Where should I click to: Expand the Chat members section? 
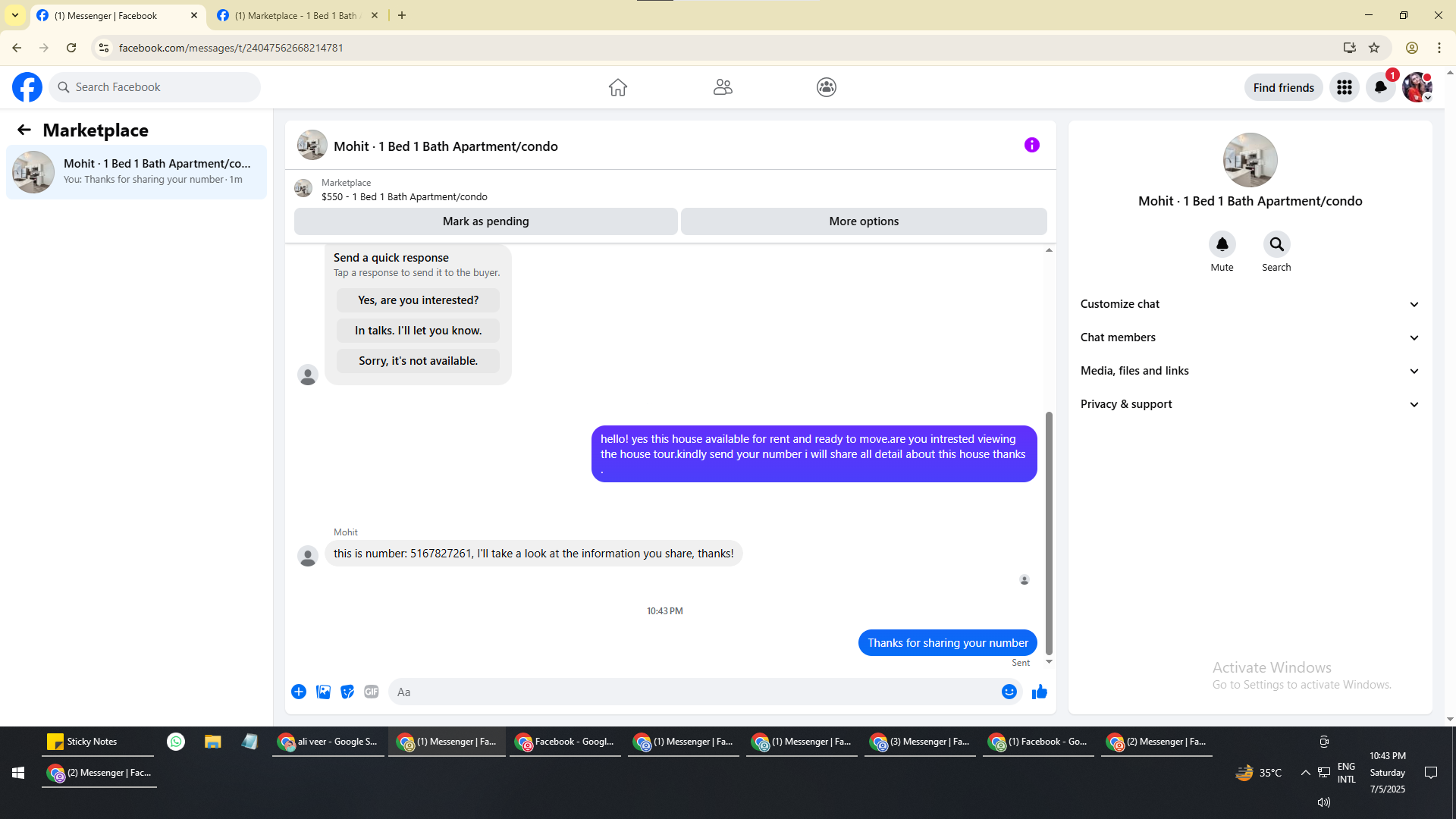coord(1249,337)
